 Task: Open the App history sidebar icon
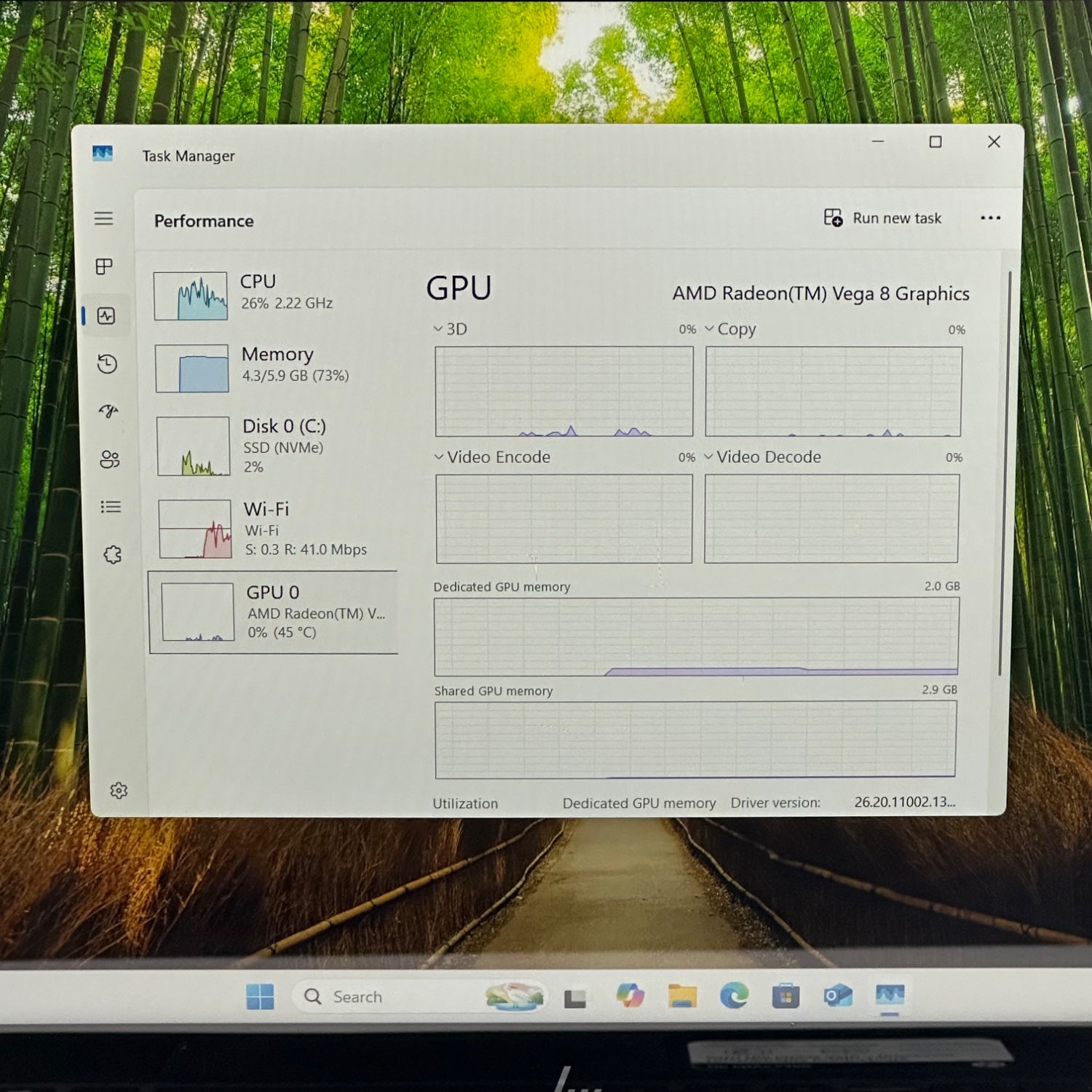(x=107, y=364)
